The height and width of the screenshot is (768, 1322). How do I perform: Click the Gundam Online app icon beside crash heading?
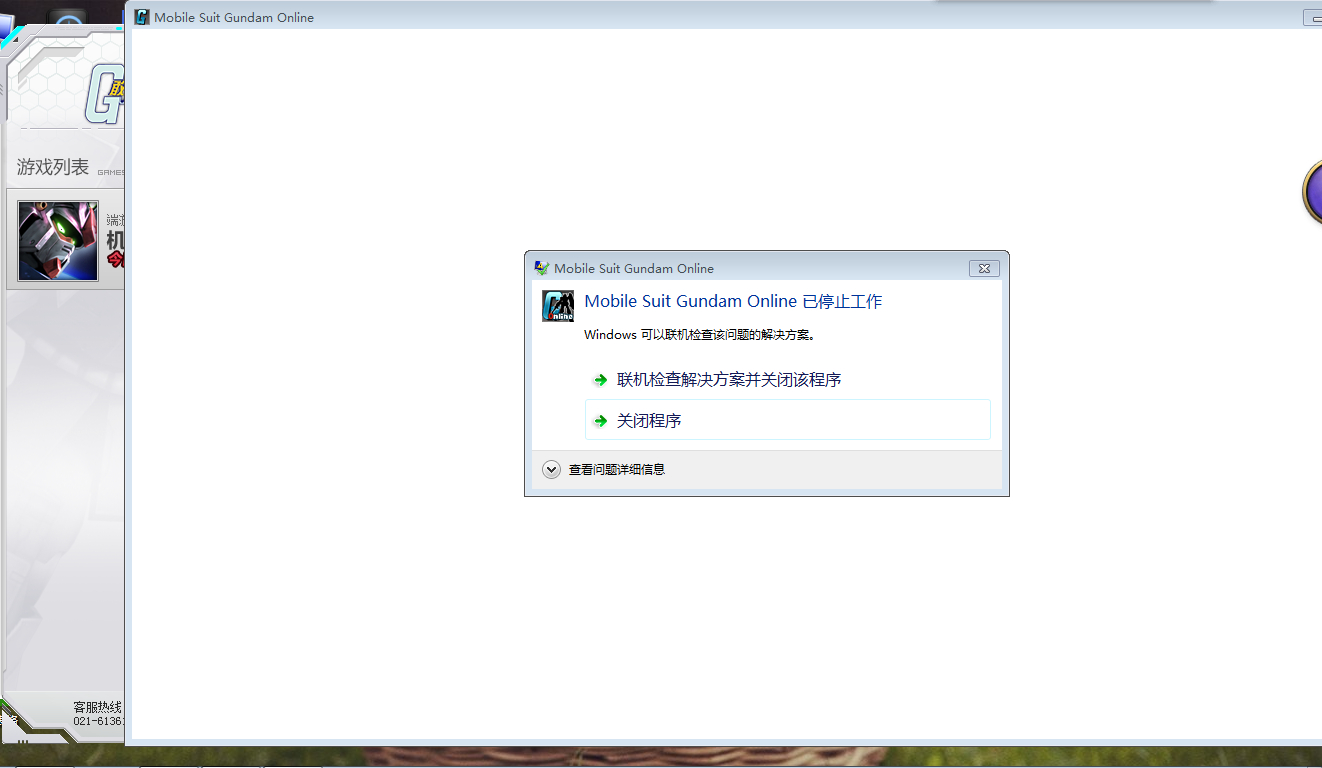pyautogui.click(x=558, y=306)
